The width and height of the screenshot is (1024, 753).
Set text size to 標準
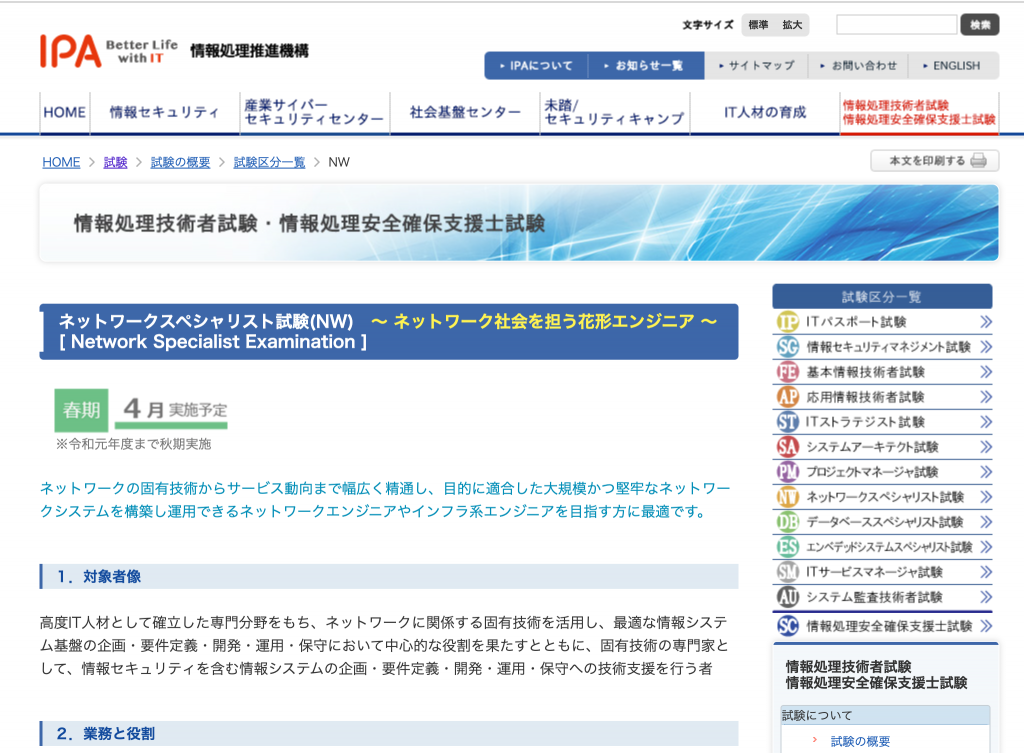(x=758, y=25)
